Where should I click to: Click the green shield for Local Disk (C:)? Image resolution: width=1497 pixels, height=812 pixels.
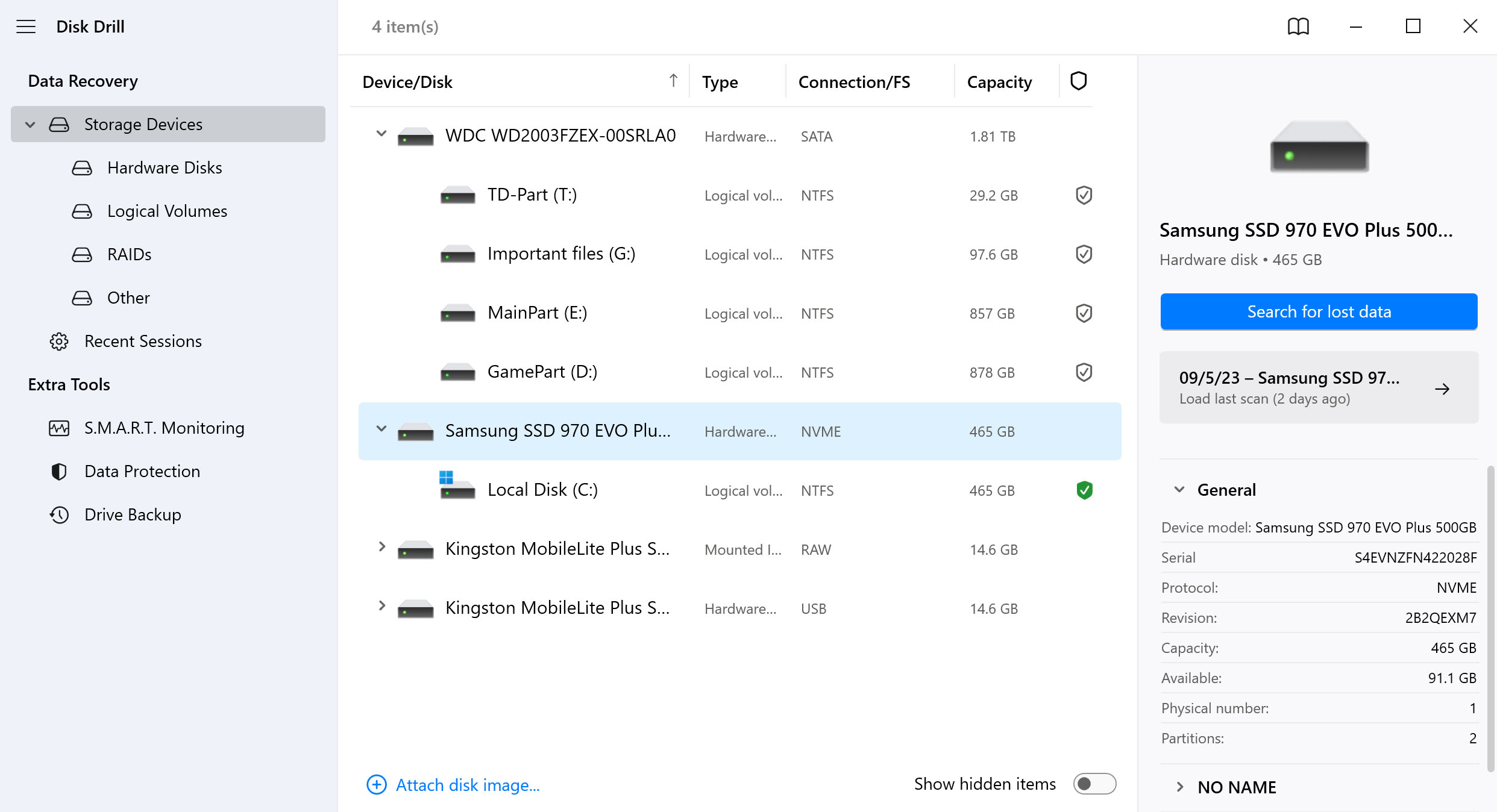point(1084,490)
